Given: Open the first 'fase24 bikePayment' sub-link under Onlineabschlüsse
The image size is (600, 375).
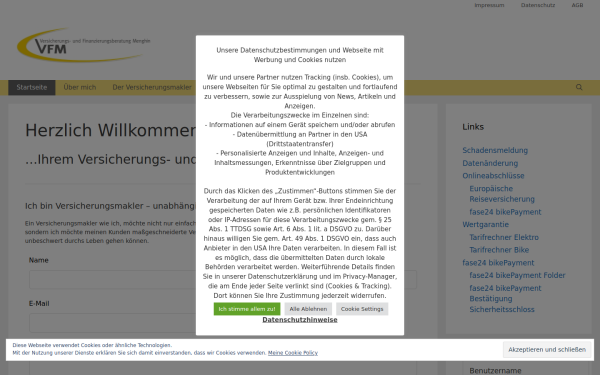Looking at the screenshot, I should pyautogui.click(x=505, y=212).
